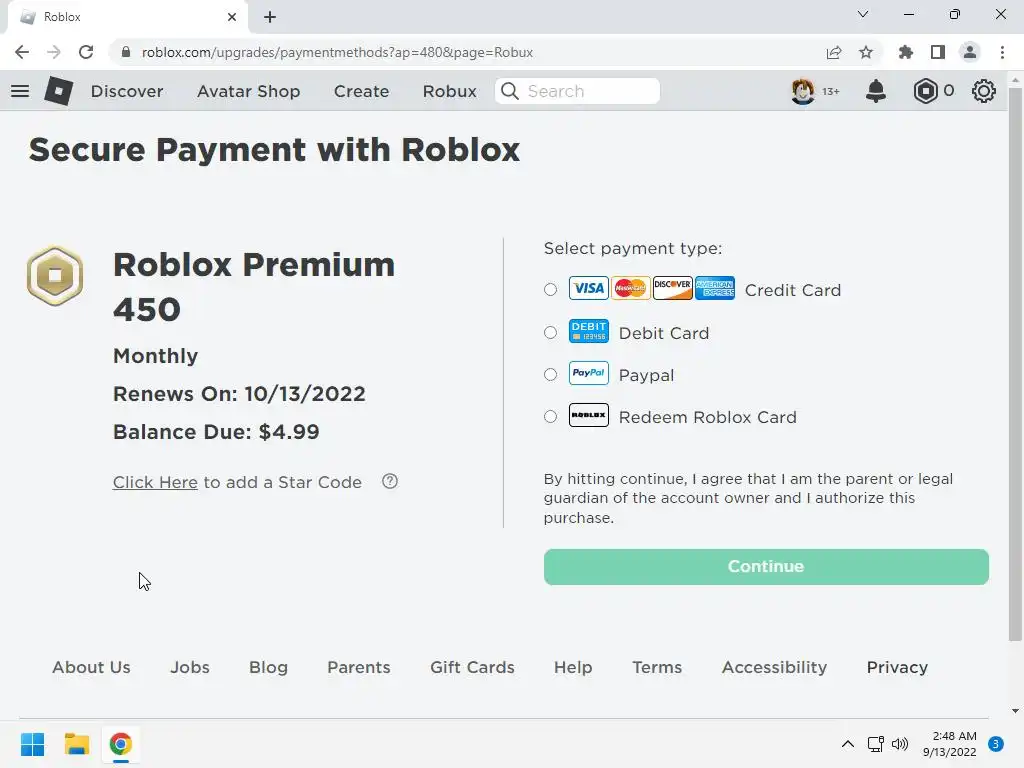
Task: Click the Roblox logo home icon
Action: point(59,91)
